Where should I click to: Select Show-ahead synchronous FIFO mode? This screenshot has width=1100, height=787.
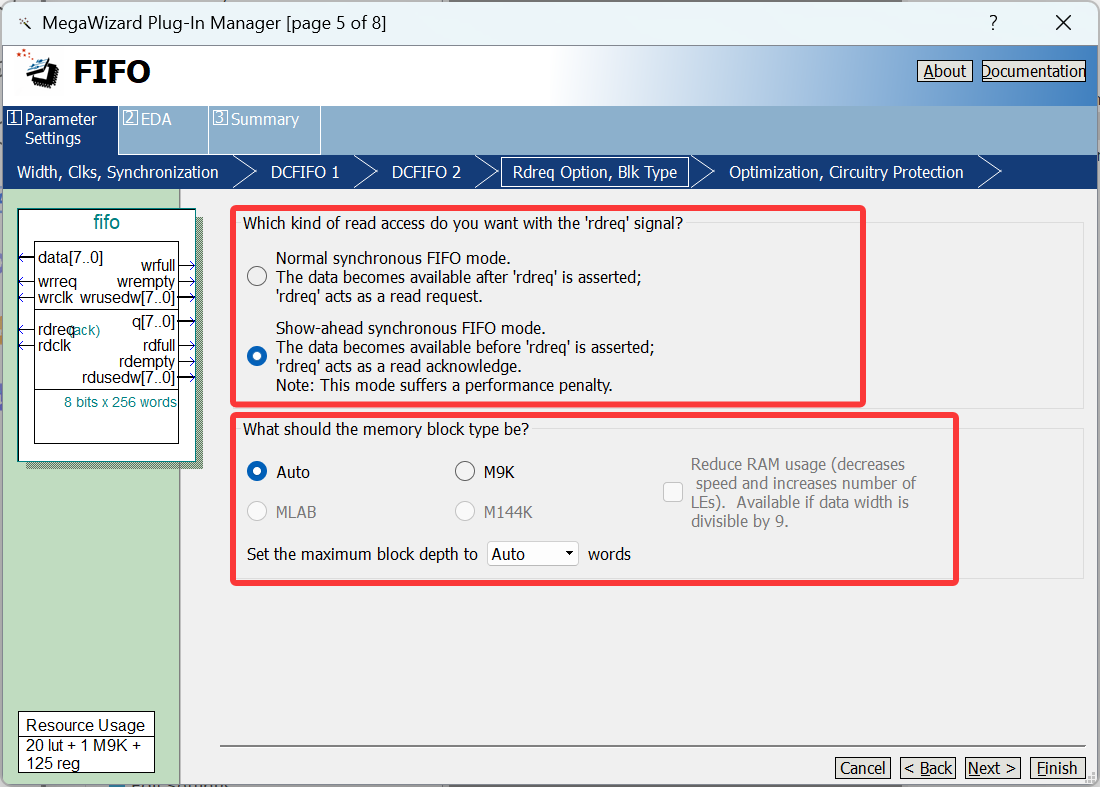tap(257, 356)
